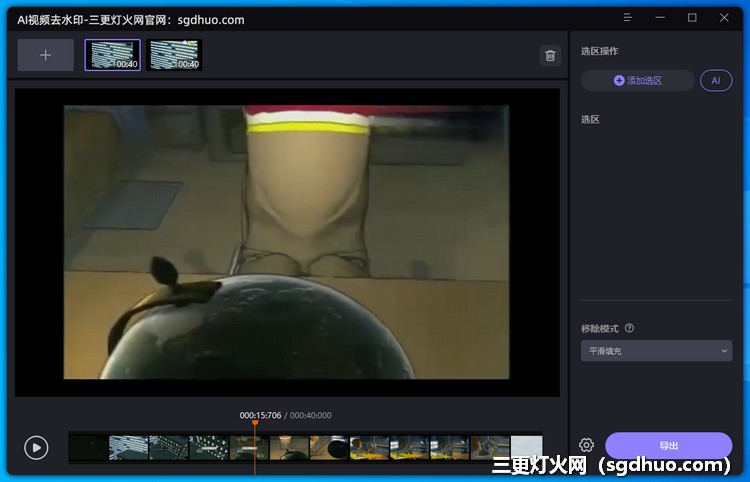
Task: Click the total duration text 000:40:000
Action: coord(310,415)
